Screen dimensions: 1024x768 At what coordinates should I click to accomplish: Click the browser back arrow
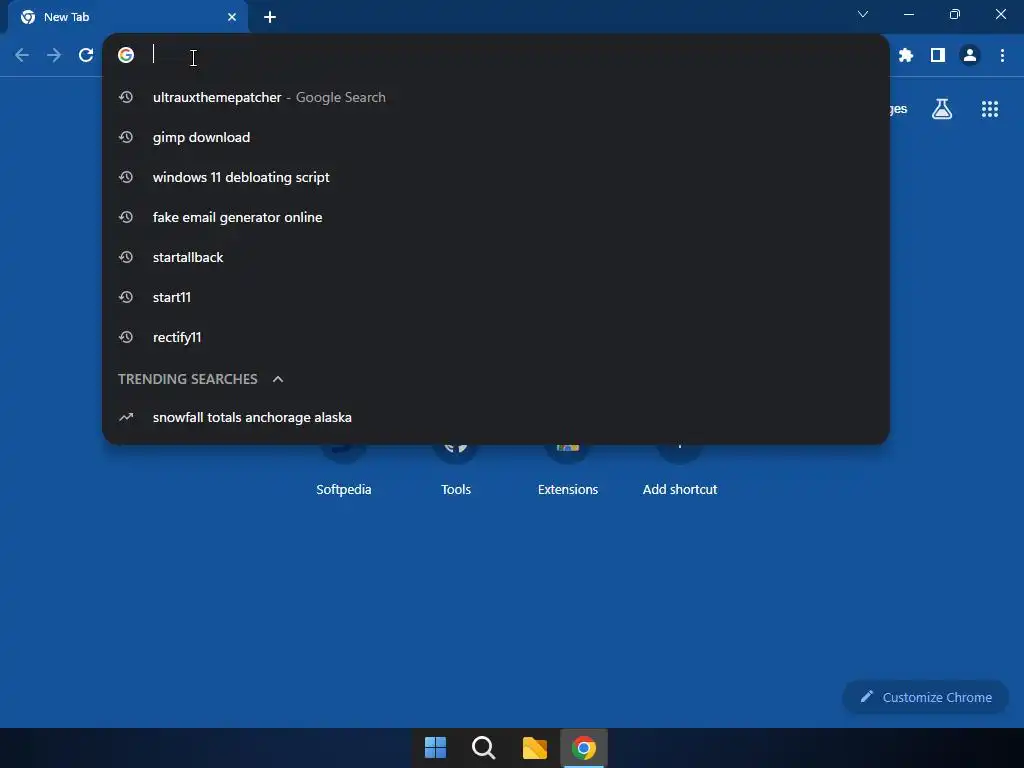22,55
